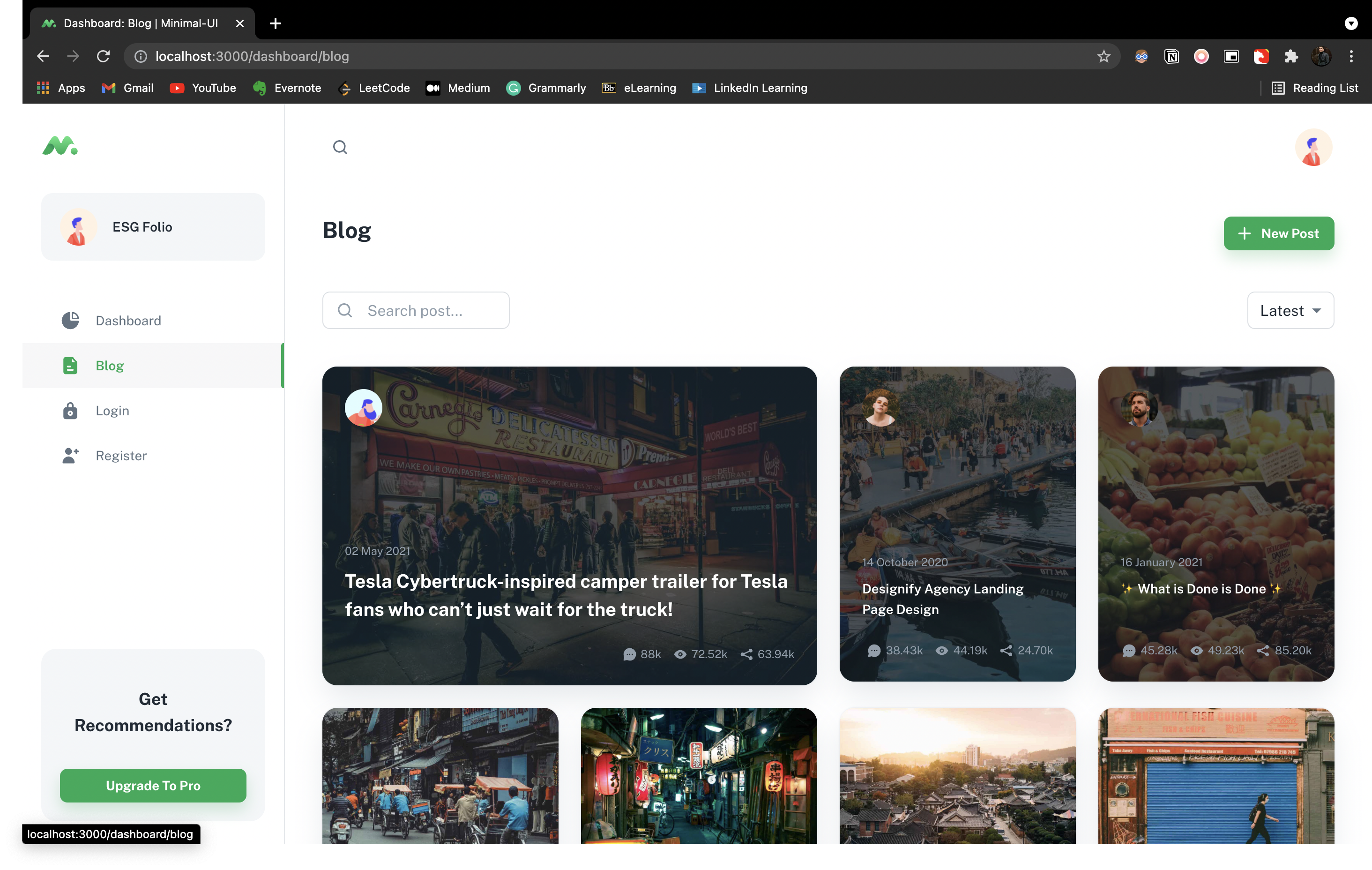The image size is (1372, 870).
Task: Click the account avatar in header
Action: [x=1313, y=147]
